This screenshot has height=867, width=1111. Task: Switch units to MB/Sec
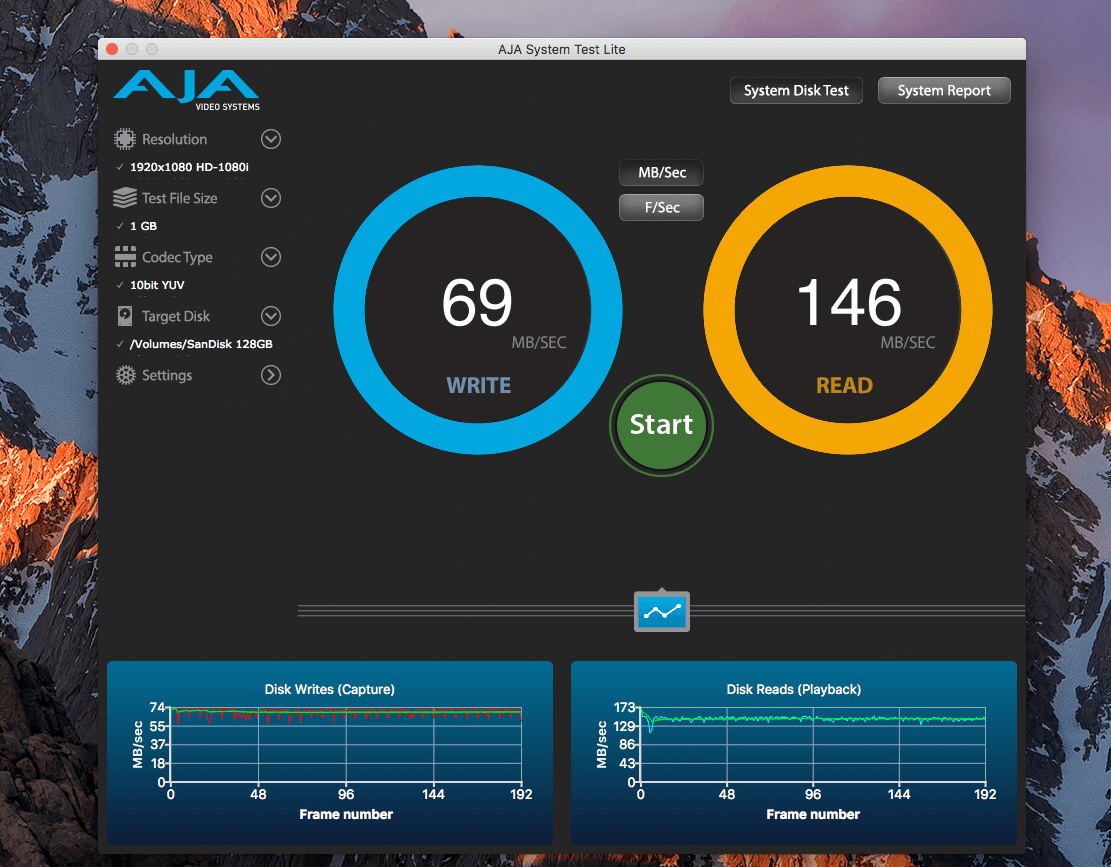[x=662, y=173]
